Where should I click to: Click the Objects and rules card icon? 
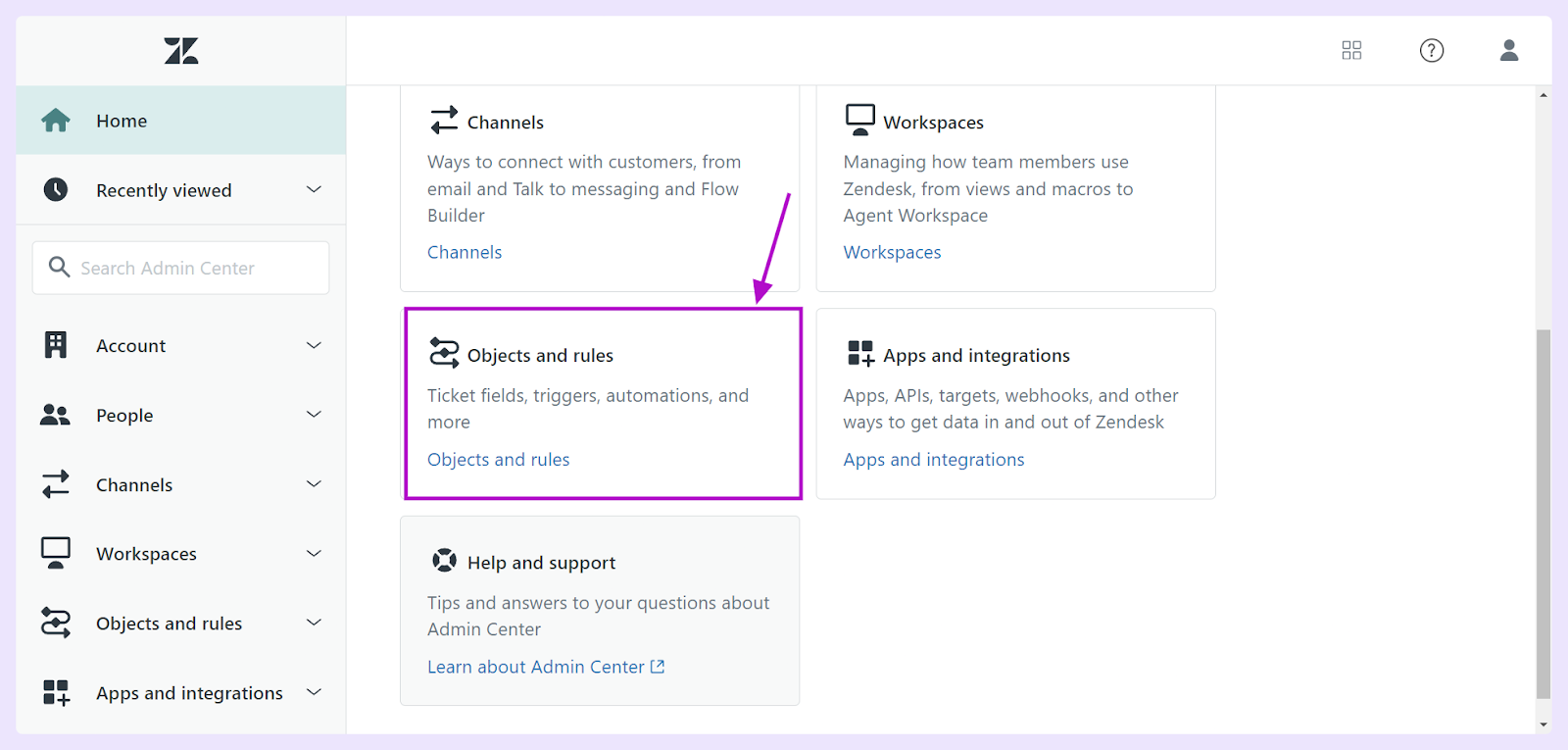point(444,353)
